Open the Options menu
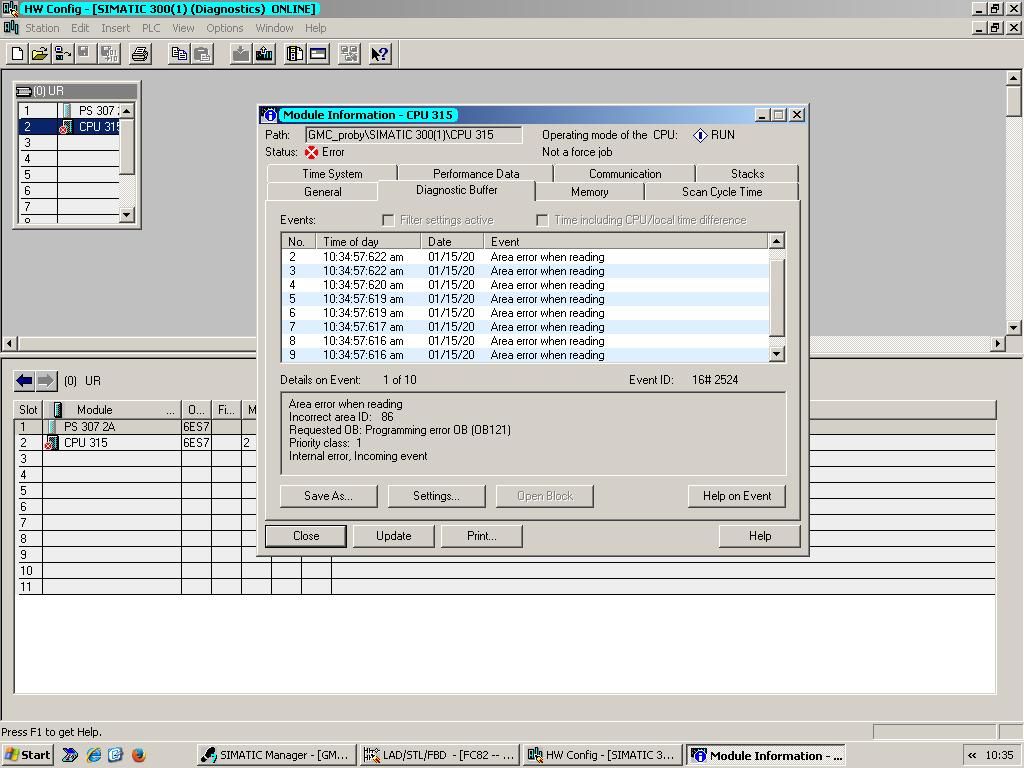This screenshot has width=1024, height=768. pos(225,28)
